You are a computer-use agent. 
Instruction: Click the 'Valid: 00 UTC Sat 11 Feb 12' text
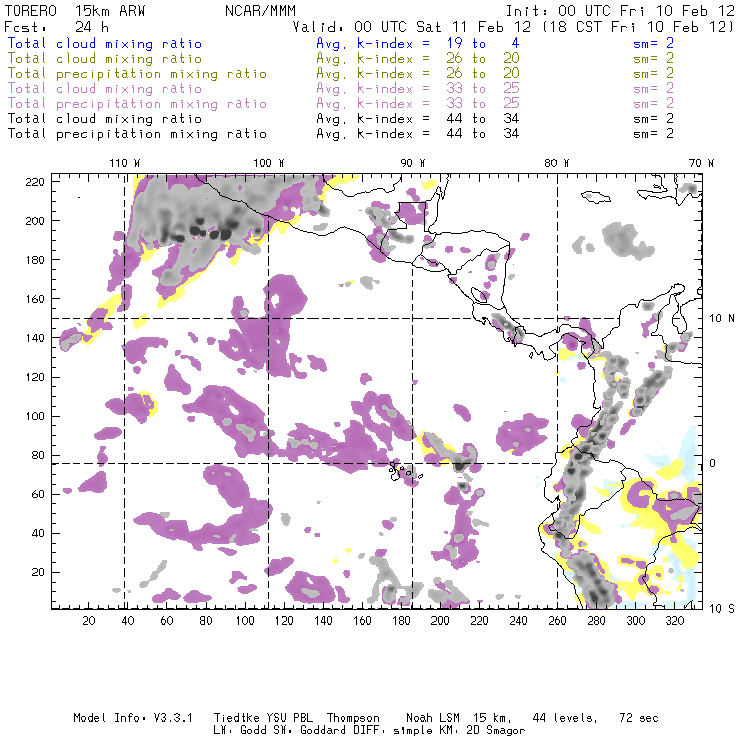[x=412, y=26]
